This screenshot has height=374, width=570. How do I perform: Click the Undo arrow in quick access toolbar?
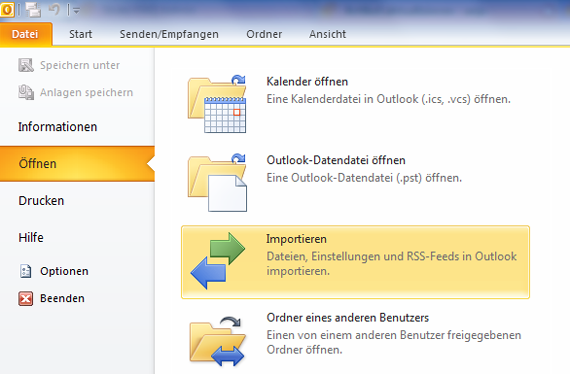click(55, 9)
